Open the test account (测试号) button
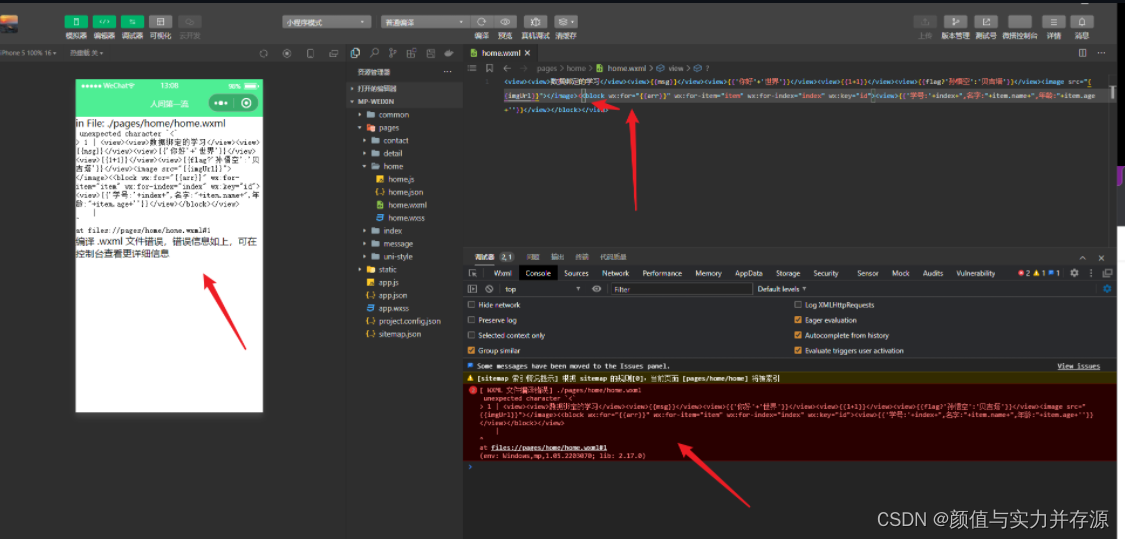Viewport: 1125px width, 539px height. pyautogui.click(x=986, y=22)
